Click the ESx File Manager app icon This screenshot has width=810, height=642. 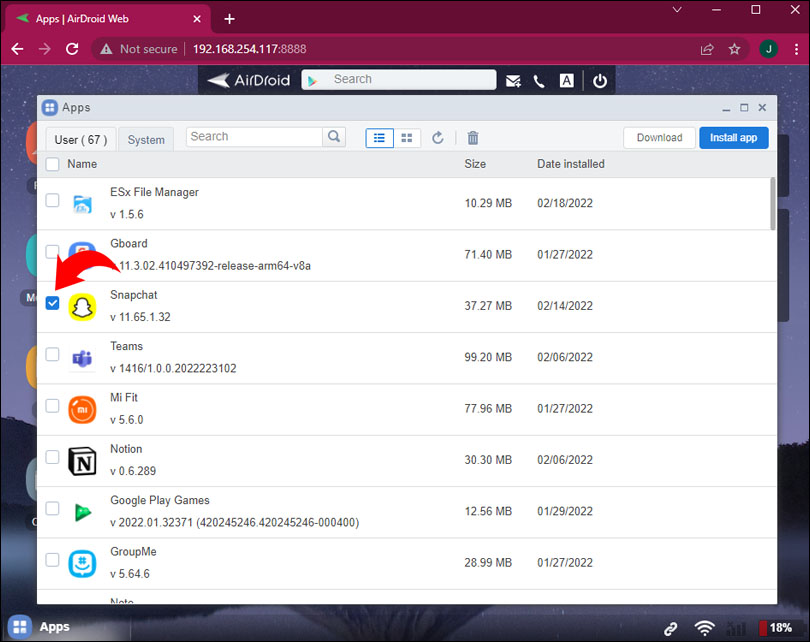tap(82, 204)
